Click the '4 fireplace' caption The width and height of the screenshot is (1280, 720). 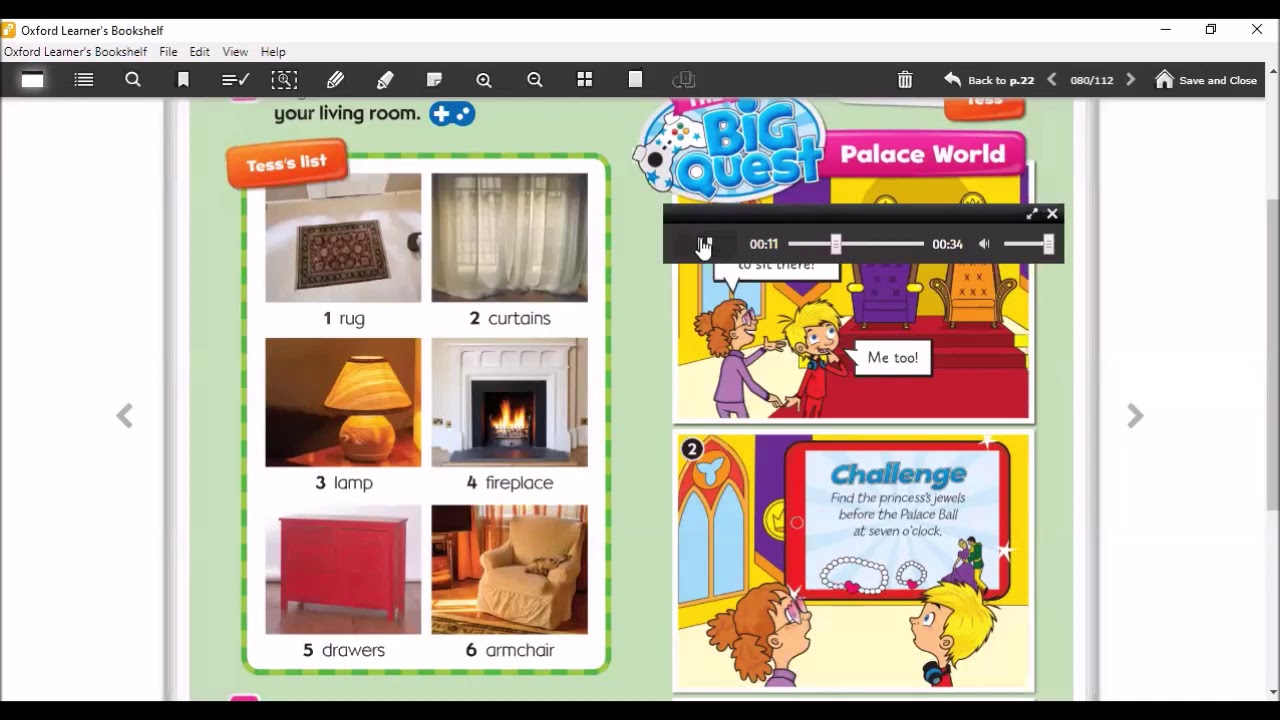pos(510,483)
